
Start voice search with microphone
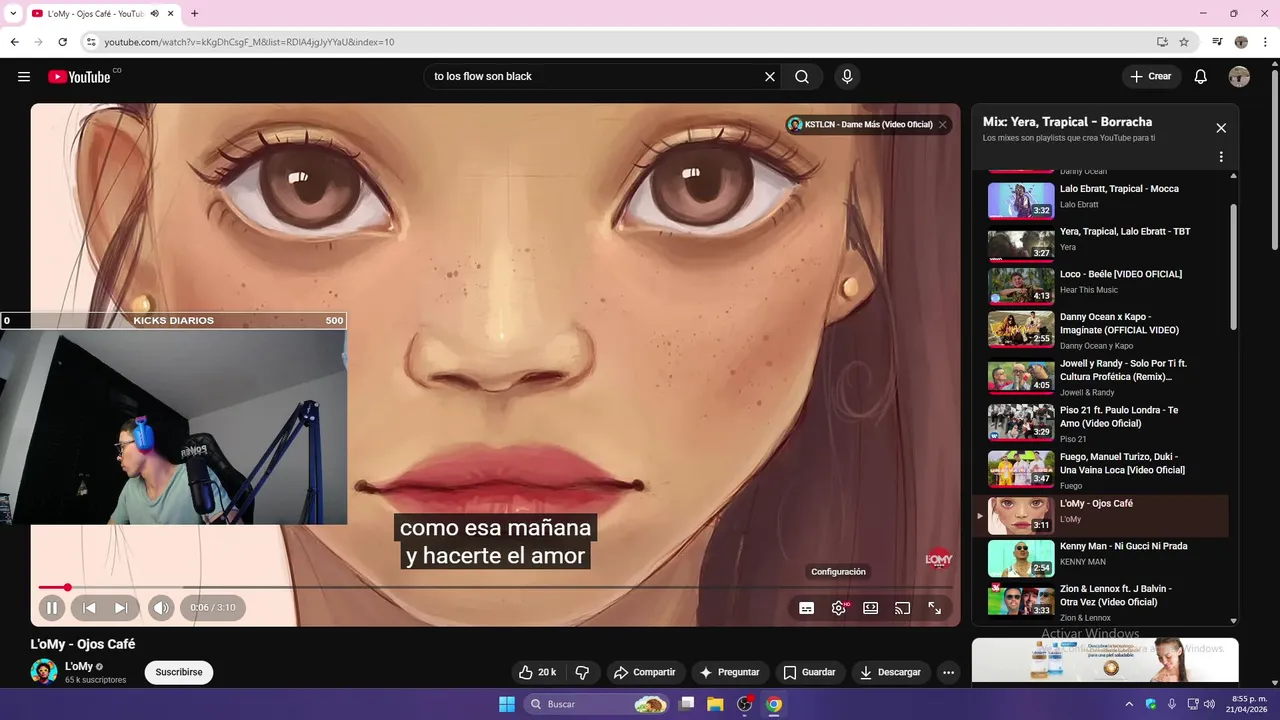pyautogui.click(x=847, y=77)
